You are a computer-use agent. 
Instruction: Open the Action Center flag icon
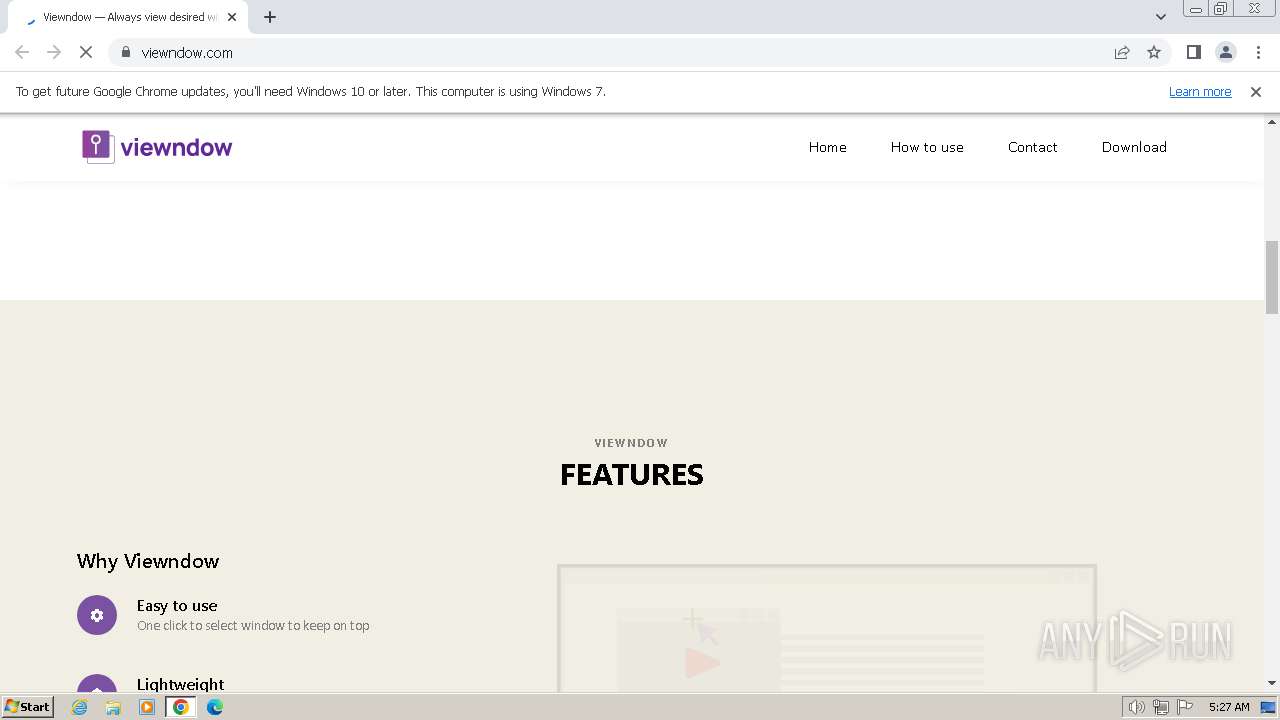1185,707
